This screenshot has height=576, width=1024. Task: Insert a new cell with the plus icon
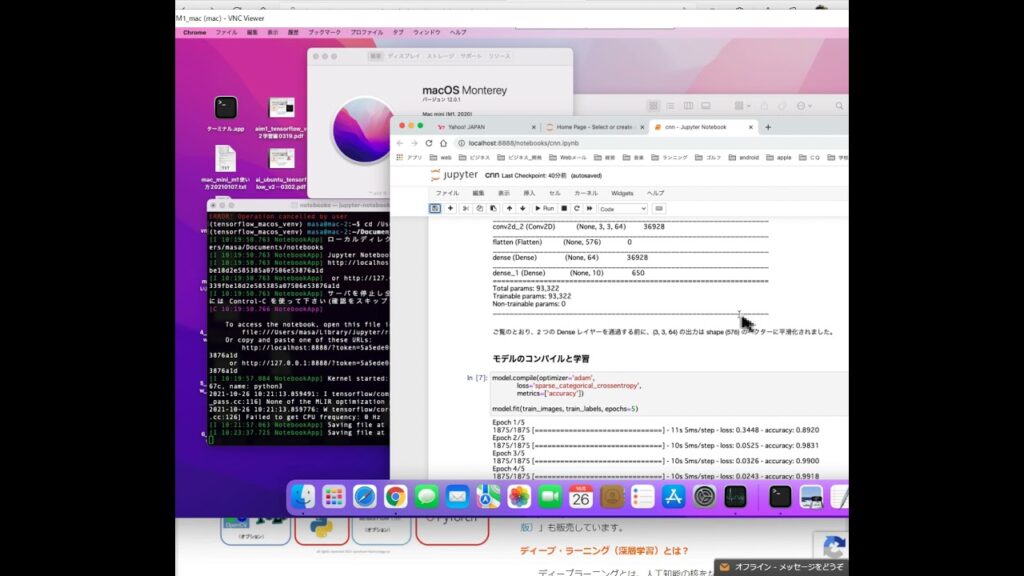coord(450,208)
